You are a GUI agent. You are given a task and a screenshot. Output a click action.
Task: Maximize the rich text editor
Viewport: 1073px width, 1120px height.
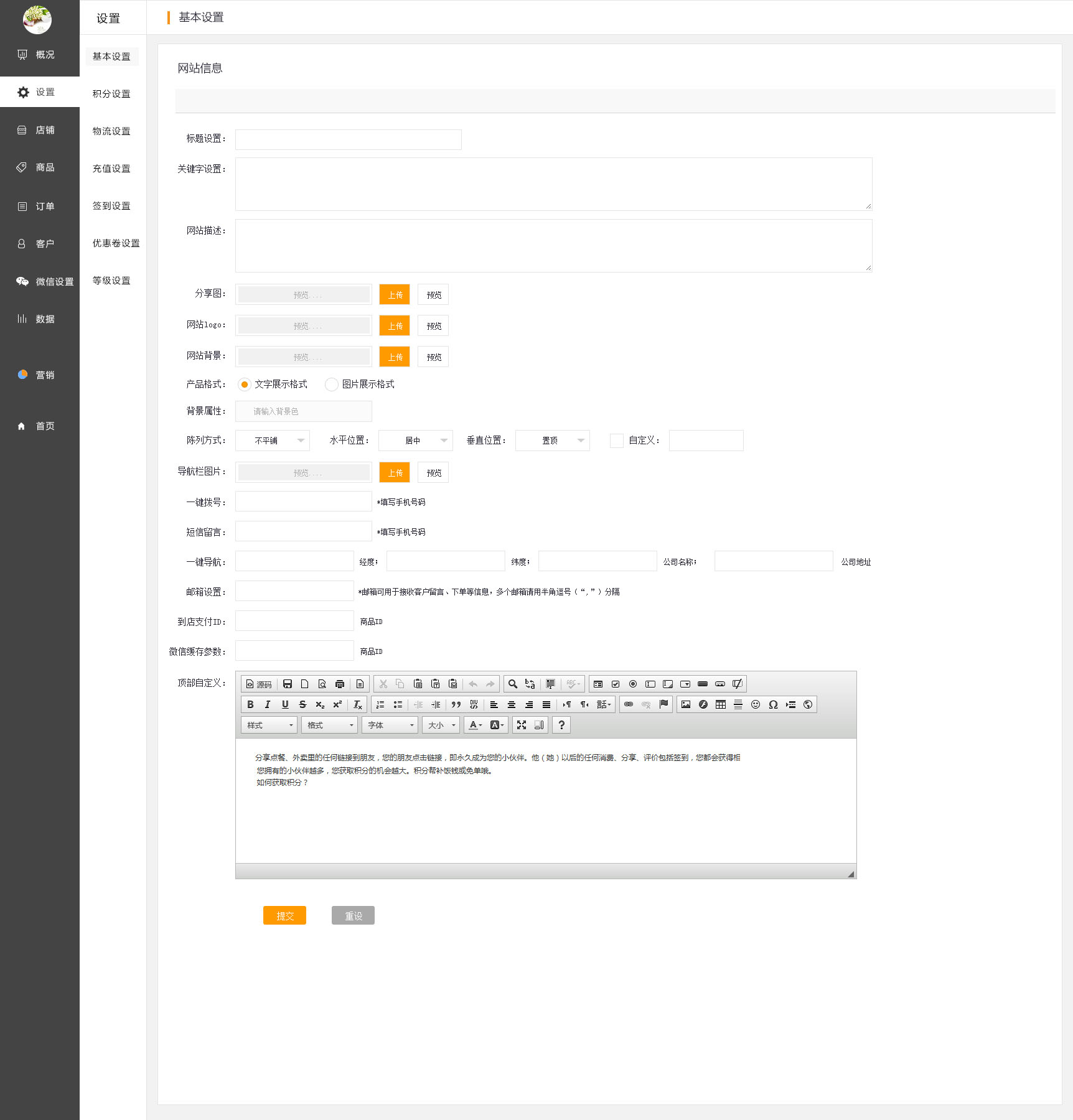pos(522,725)
